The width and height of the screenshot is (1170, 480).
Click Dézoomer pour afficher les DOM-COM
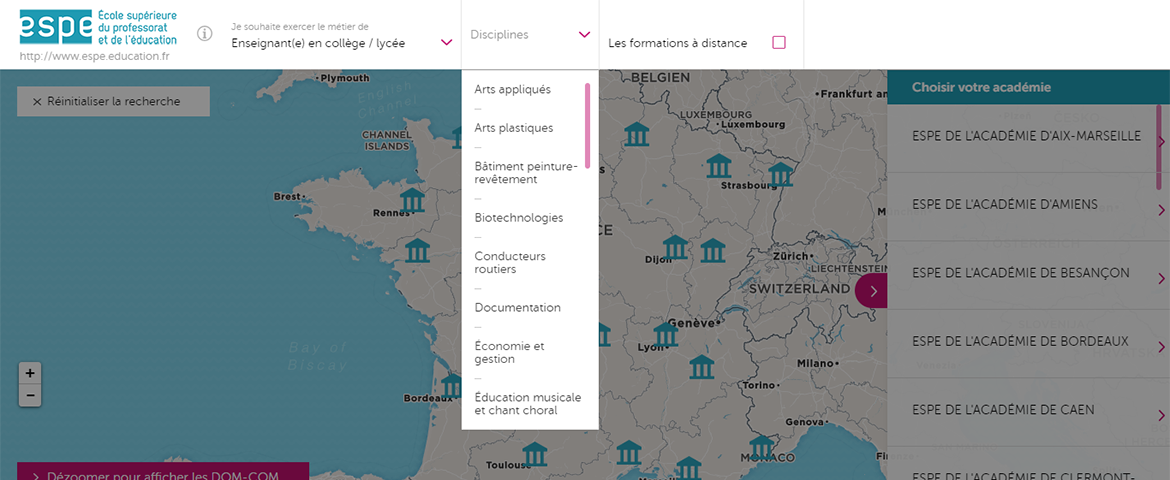coord(163,472)
